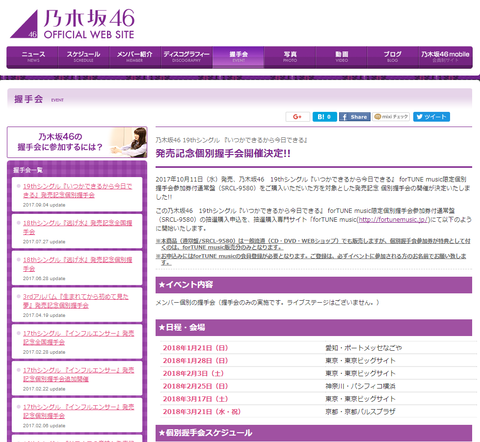Viewport: 480px width, 442px height.
Task: Open the メンバー紹介 (Member) nav tab
Action: click(x=135, y=57)
